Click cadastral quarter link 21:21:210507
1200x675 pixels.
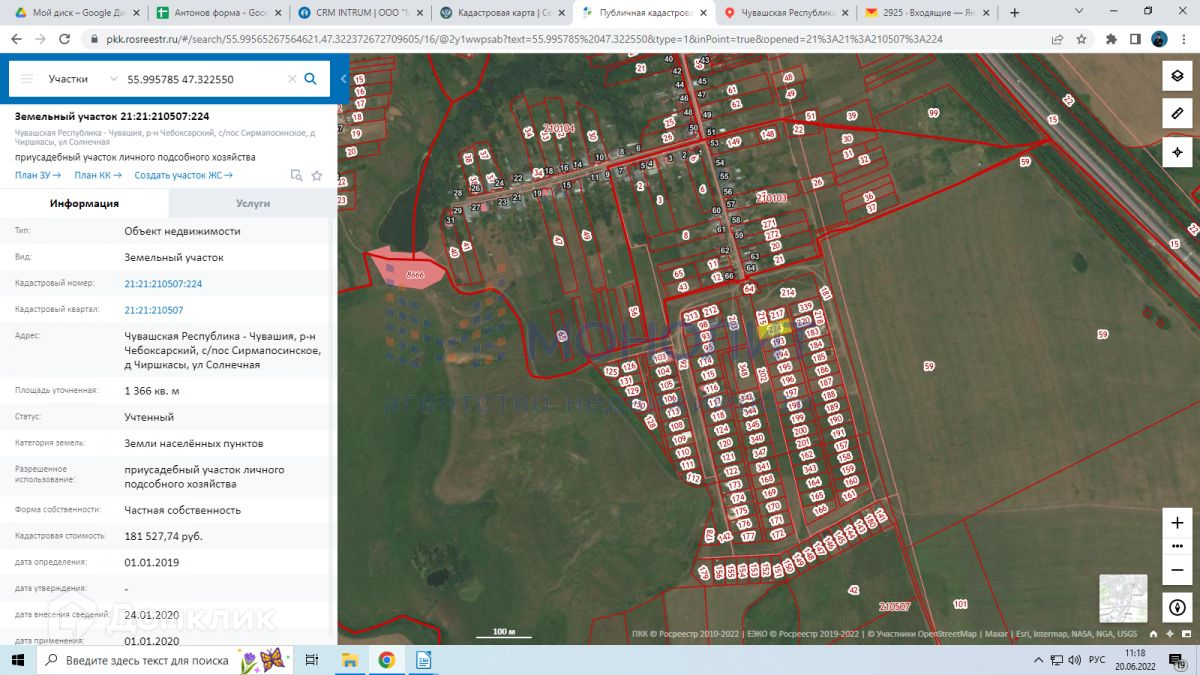(x=154, y=310)
